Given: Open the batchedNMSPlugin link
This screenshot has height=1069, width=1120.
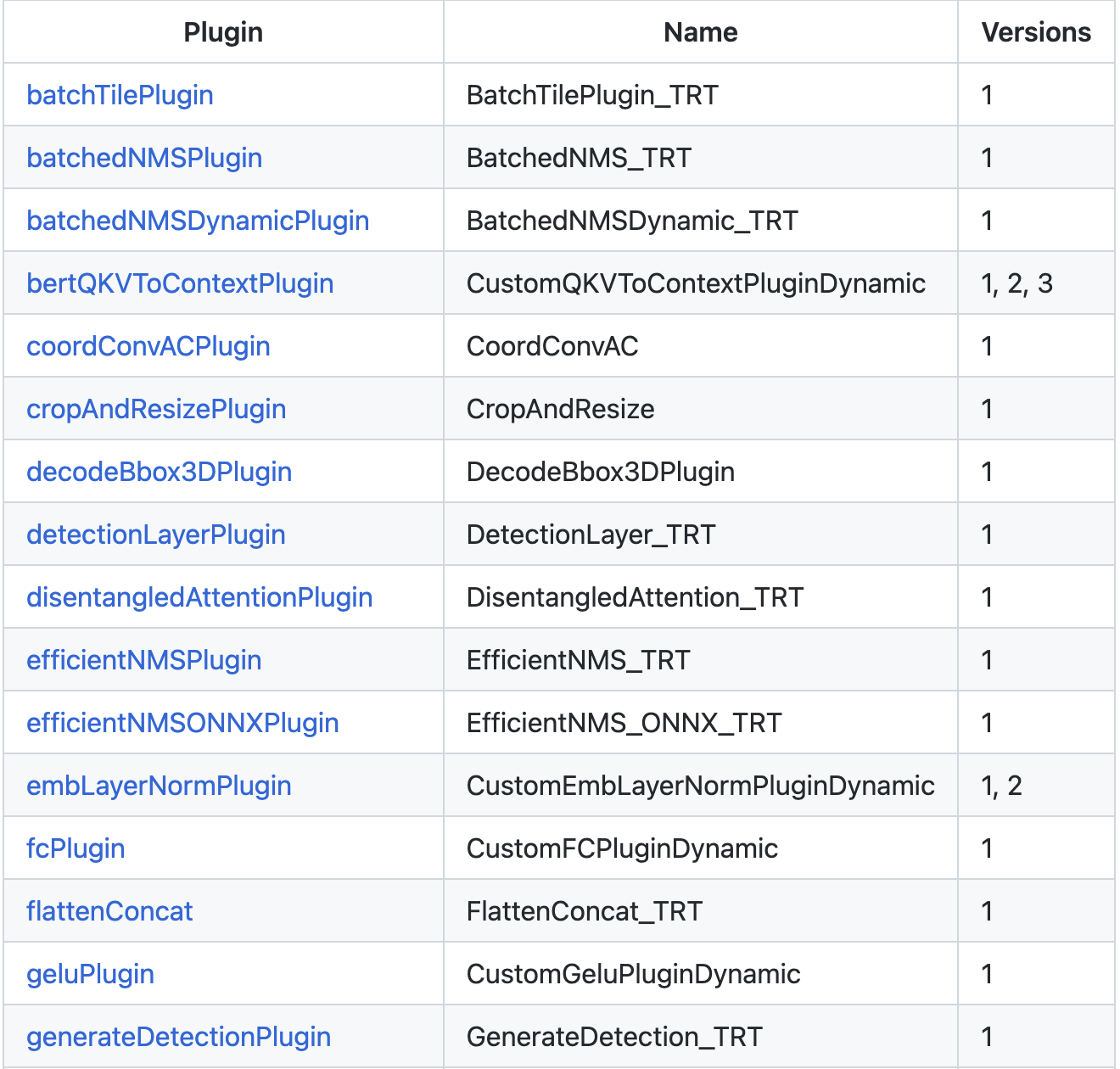Looking at the screenshot, I should pos(144,158).
